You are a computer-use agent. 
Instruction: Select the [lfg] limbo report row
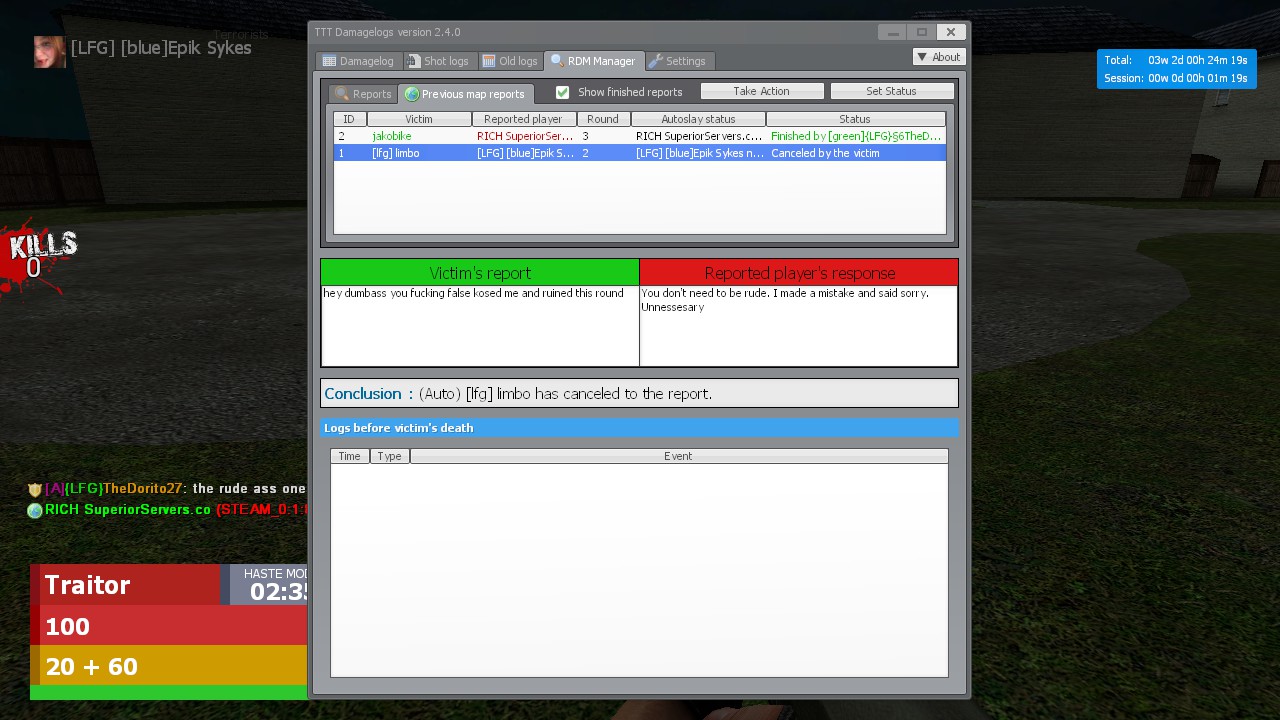pos(640,153)
